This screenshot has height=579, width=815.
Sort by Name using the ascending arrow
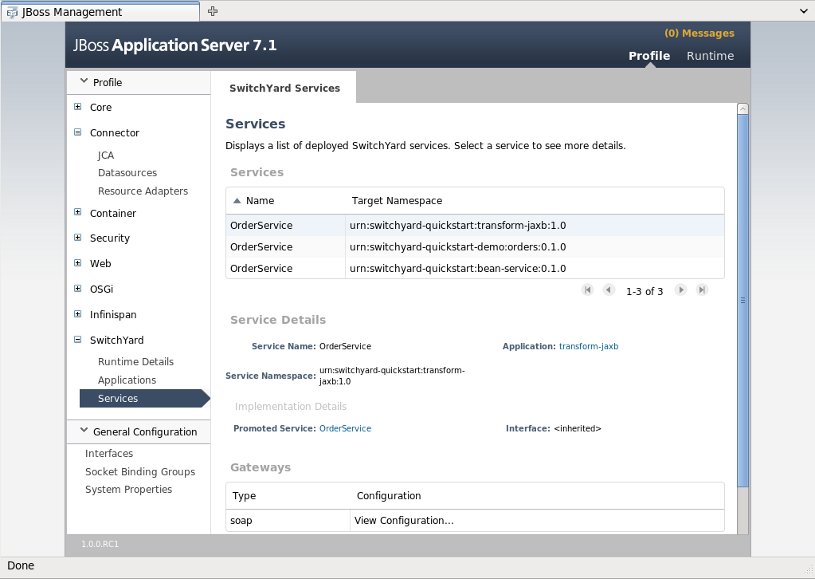237,201
